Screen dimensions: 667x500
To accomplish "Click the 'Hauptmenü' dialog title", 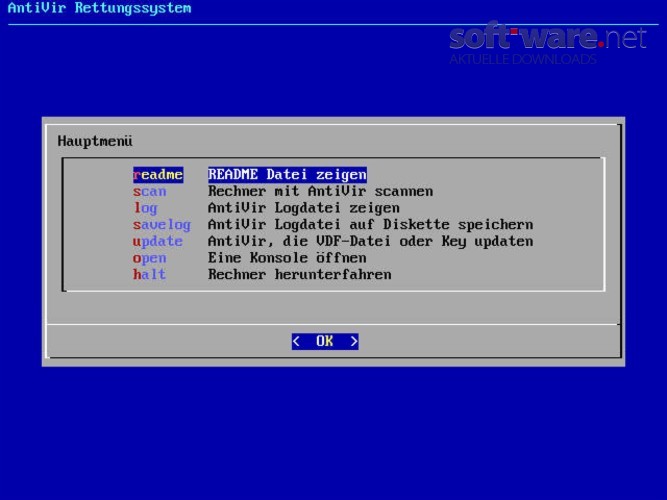I will tap(95, 141).
